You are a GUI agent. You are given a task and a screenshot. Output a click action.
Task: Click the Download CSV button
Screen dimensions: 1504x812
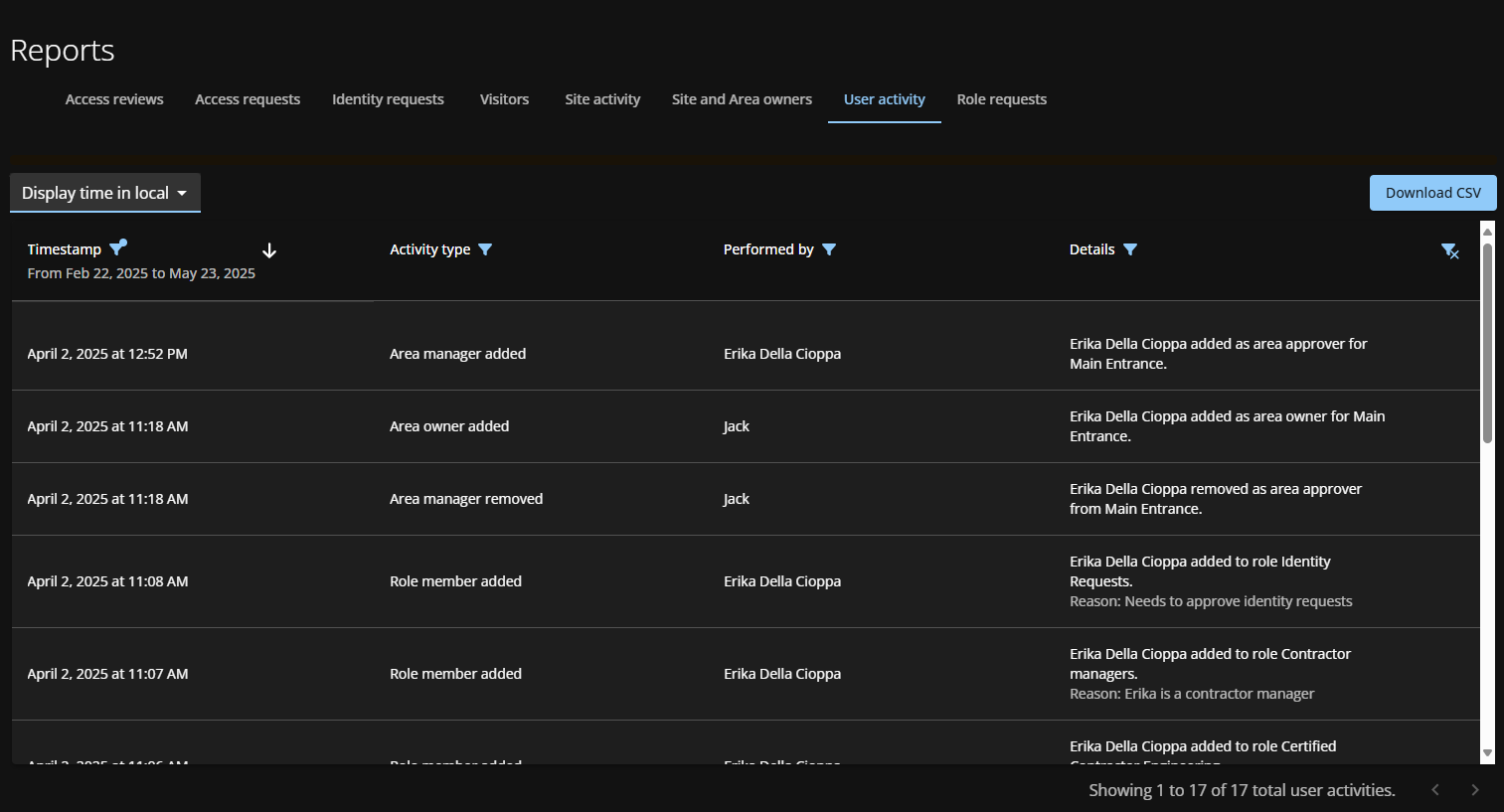pos(1432,193)
